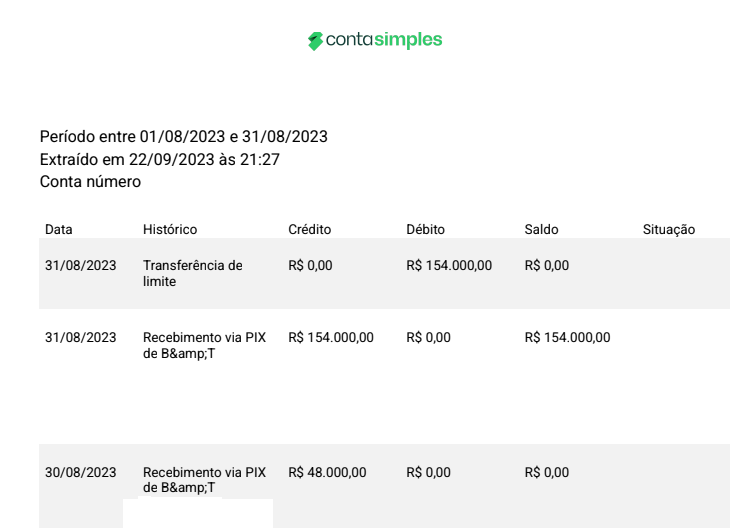This screenshot has width=730, height=528.
Task: Select the 30/08/2023 Recebimento via PIX description
Action: [x=204, y=480]
